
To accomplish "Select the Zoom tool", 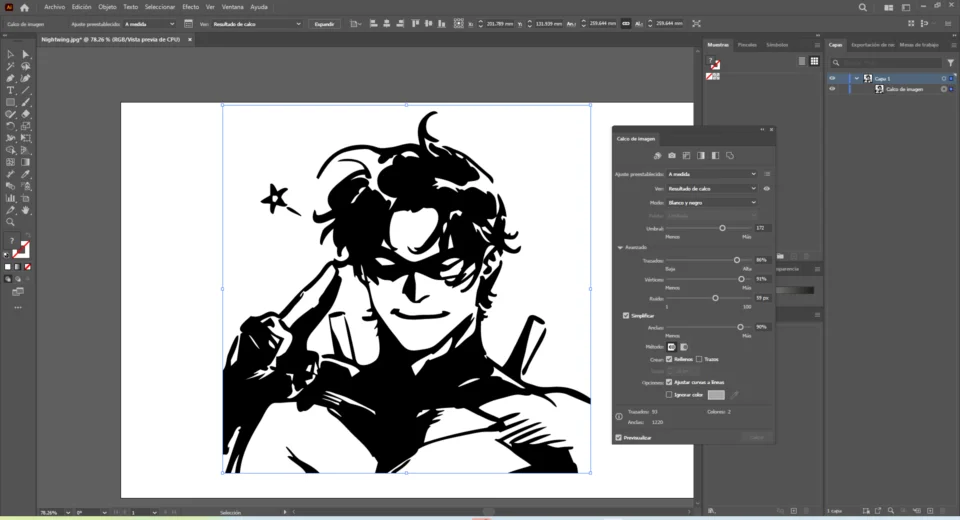I will point(10,222).
